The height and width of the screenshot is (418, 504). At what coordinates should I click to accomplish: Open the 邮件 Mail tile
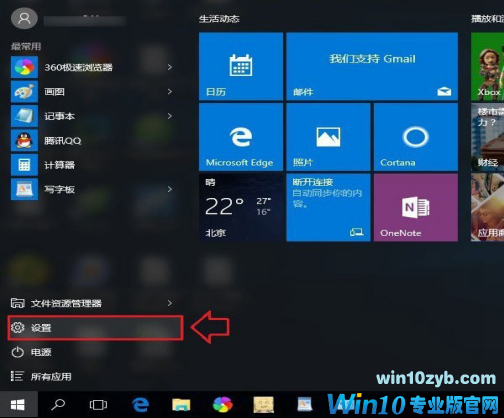click(x=372, y=66)
